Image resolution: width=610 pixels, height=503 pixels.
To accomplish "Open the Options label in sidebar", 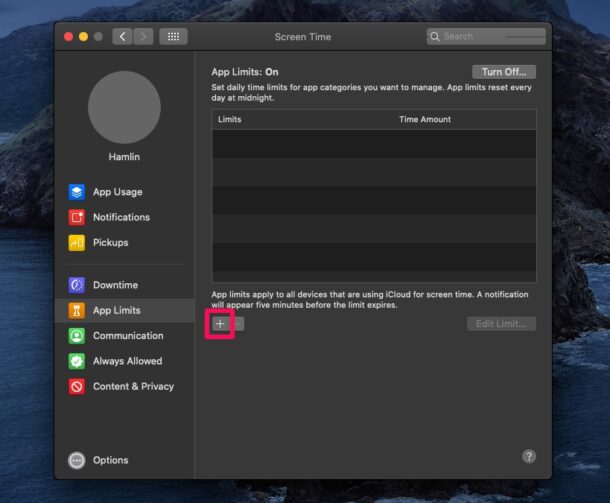I will pos(110,460).
